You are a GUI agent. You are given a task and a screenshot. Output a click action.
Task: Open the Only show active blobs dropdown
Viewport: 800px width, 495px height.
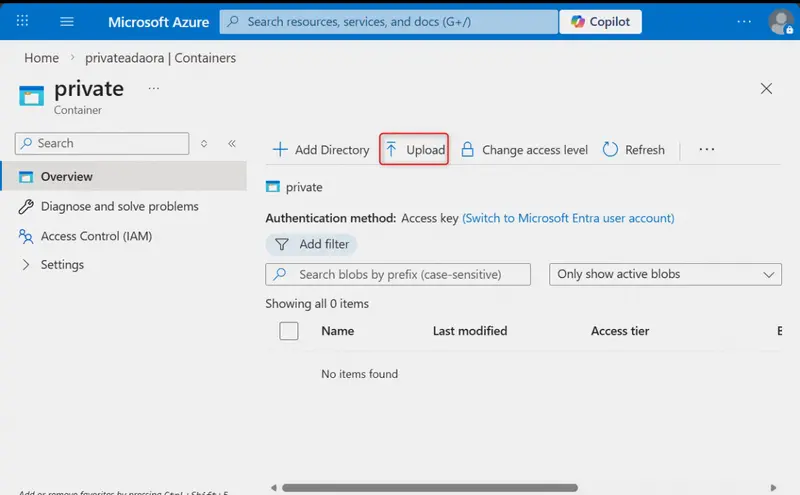point(665,274)
